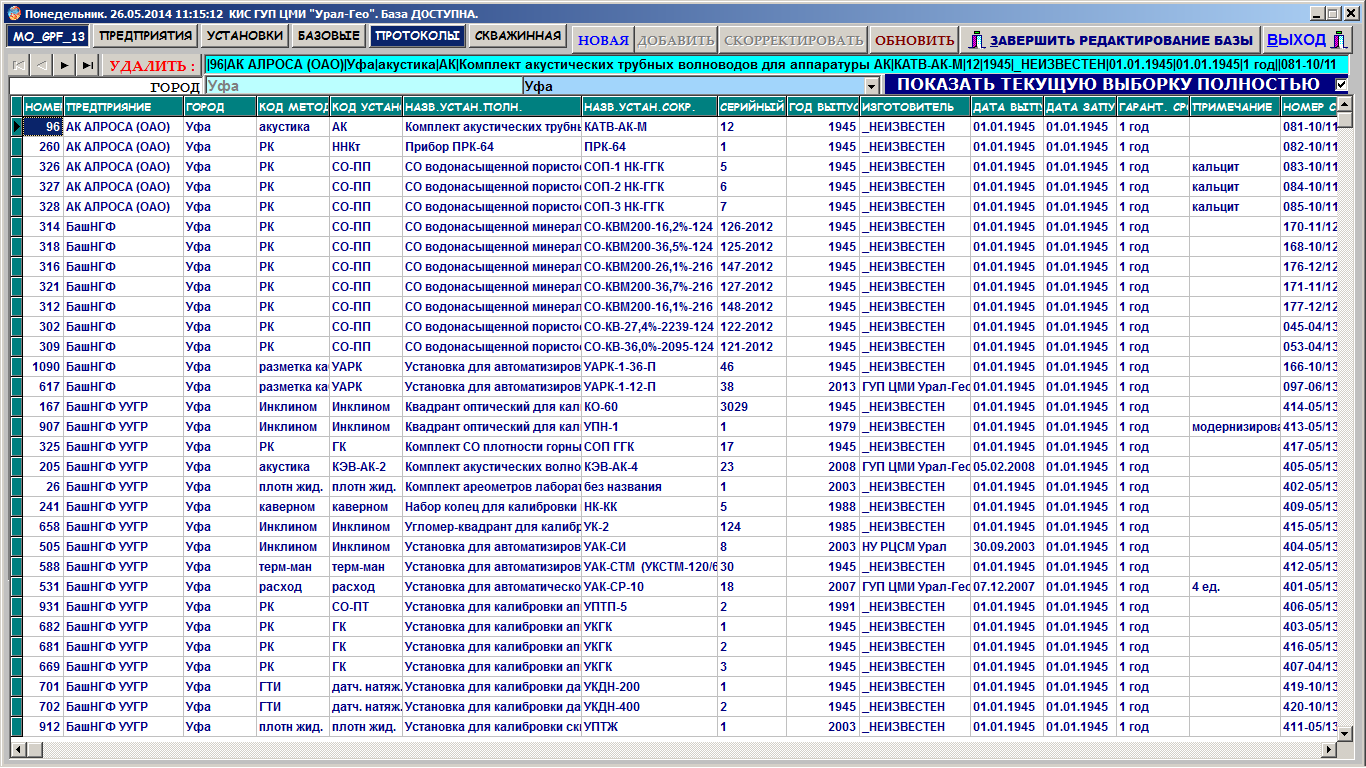This screenshot has width=1366, height=768.
Task: Click the НАЗВ.УСТАН.ПОЛН. column header
Action: (x=491, y=107)
